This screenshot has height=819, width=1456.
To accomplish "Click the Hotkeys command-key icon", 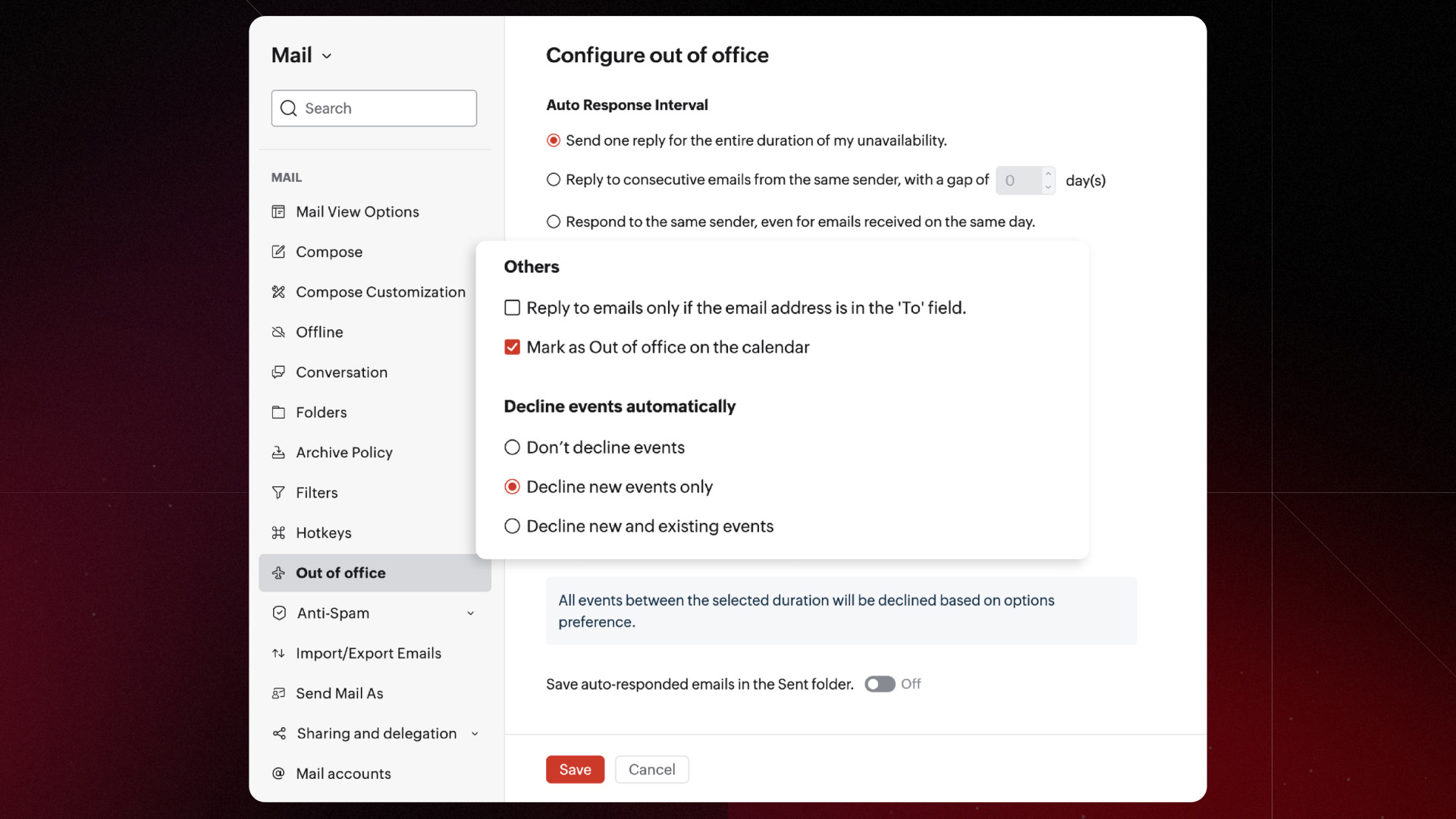I will coord(278,533).
